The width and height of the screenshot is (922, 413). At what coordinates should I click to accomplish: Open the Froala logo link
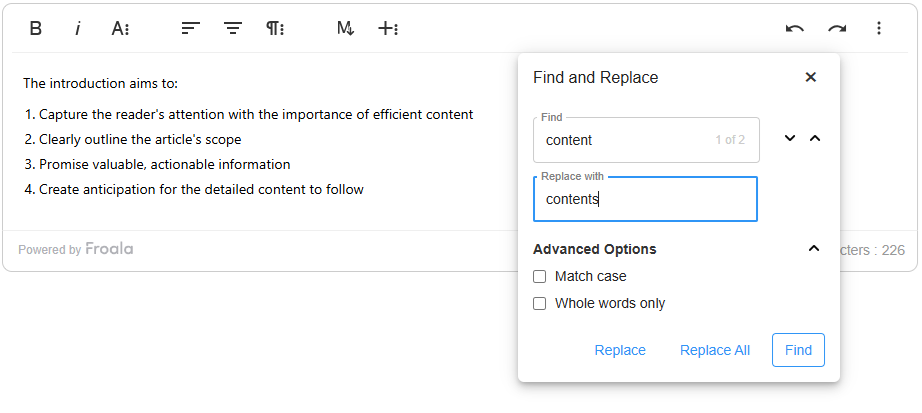click(x=109, y=249)
